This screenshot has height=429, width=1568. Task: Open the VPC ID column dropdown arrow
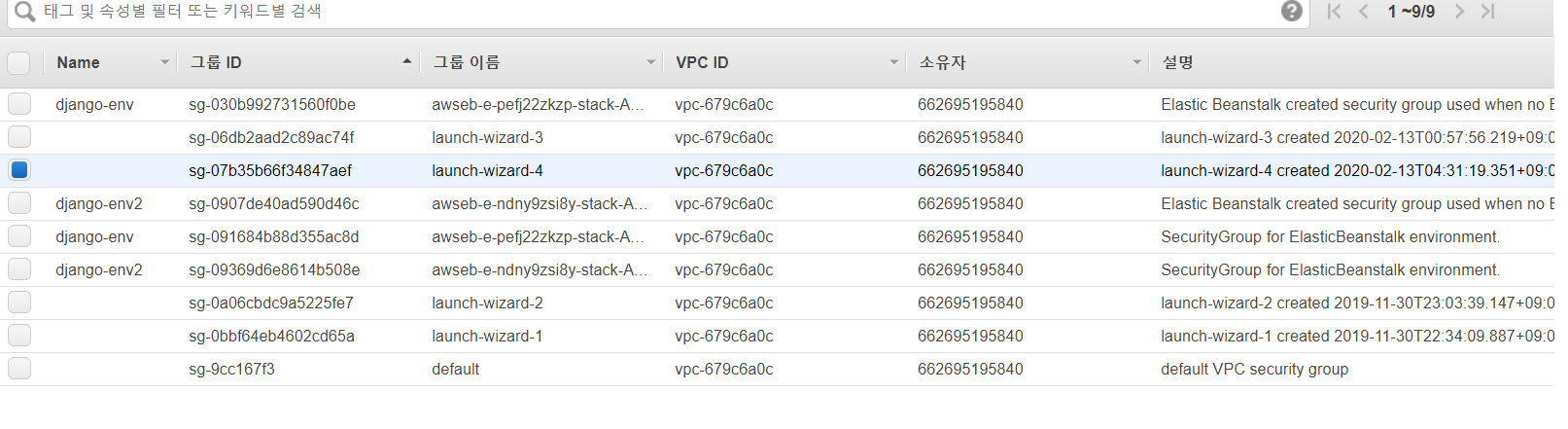pyautogui.click(x=893, y=62)
